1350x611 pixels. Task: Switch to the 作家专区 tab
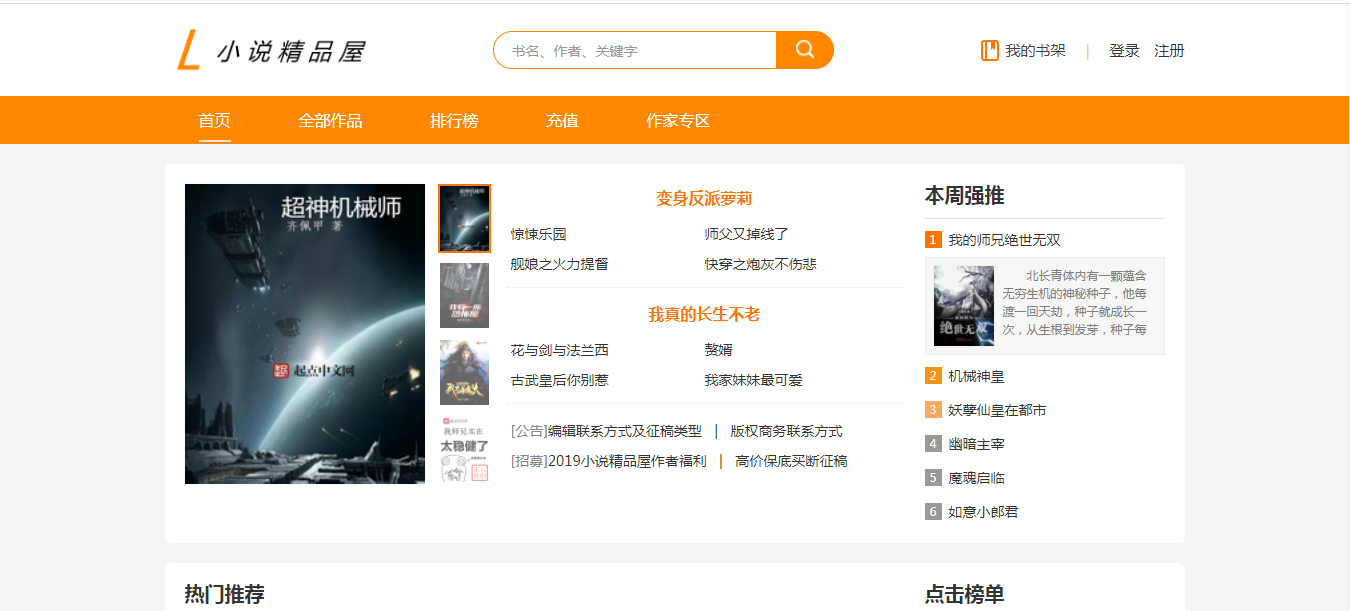tap(678, 121)
